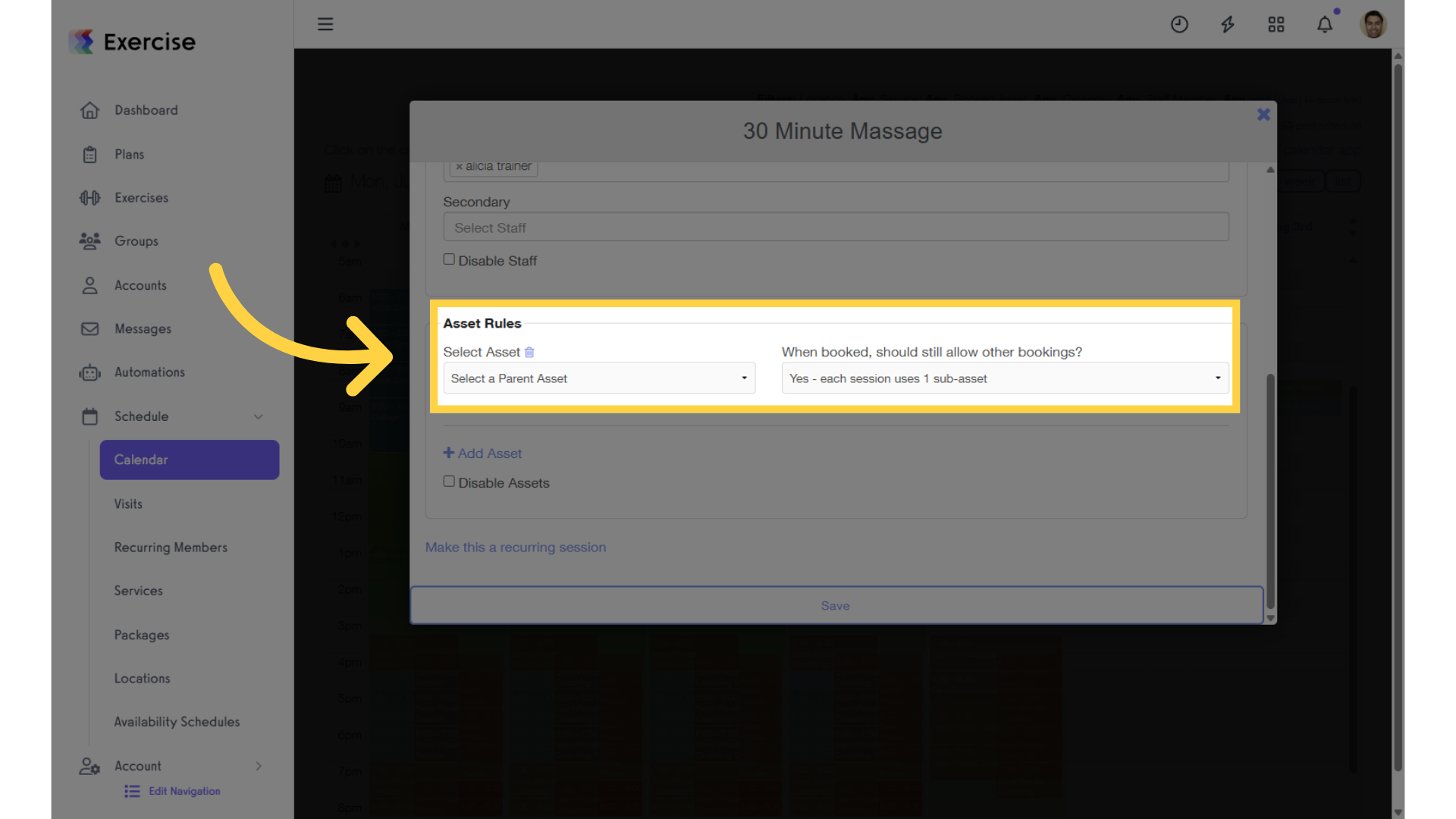This screenshot has height=819, width=1456.
Task: Go to Exercises
Action: (141, 198)
